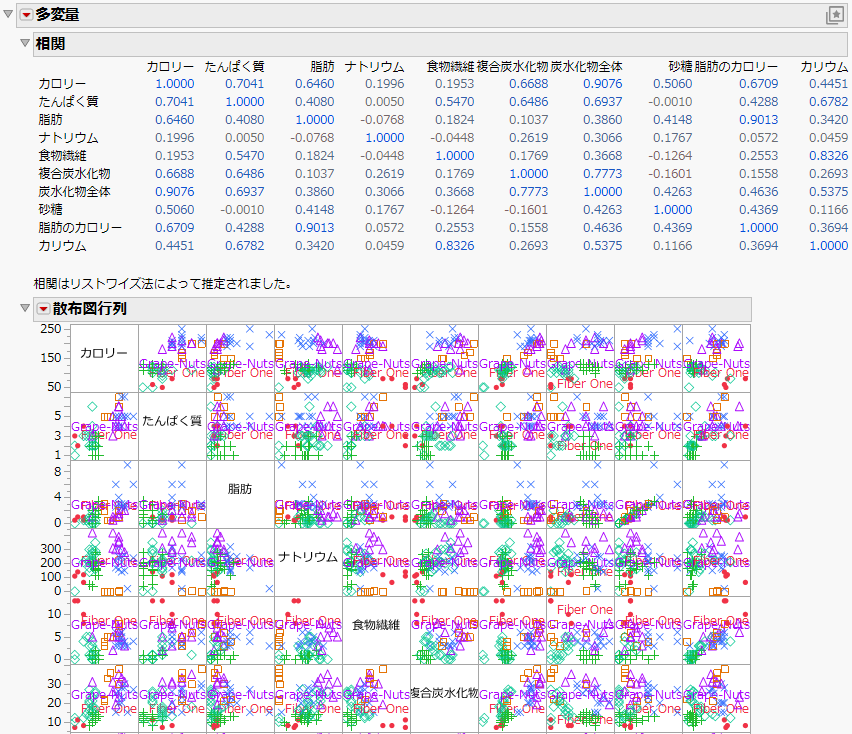Click the カロリー column header in correlation table
852x734 pixels.
point(170,67)
